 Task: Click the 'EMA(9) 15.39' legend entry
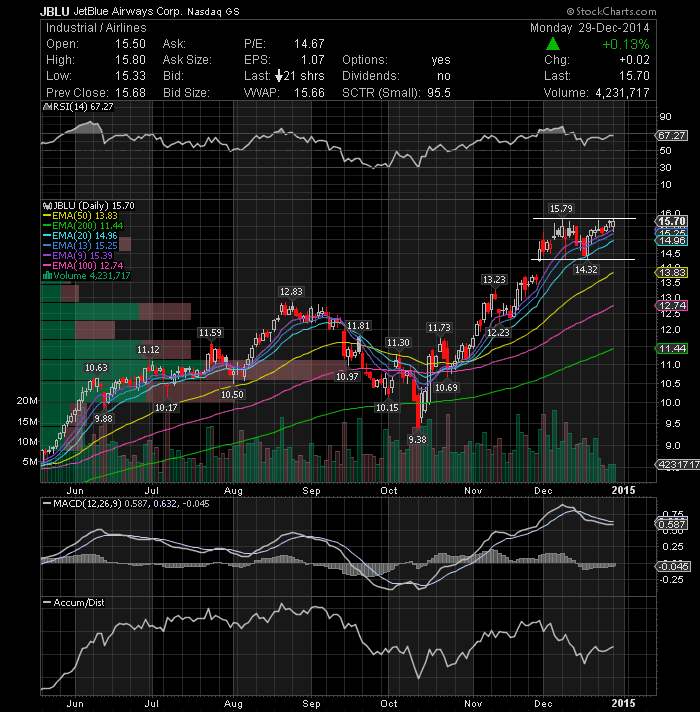[x=78, y=256]
